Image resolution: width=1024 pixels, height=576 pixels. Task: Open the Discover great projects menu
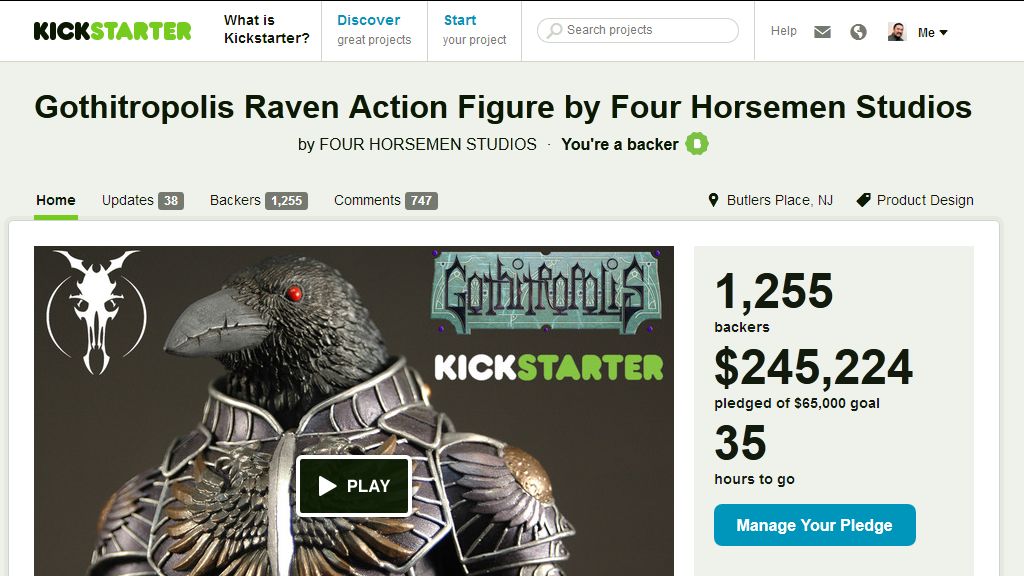point(374,30)
